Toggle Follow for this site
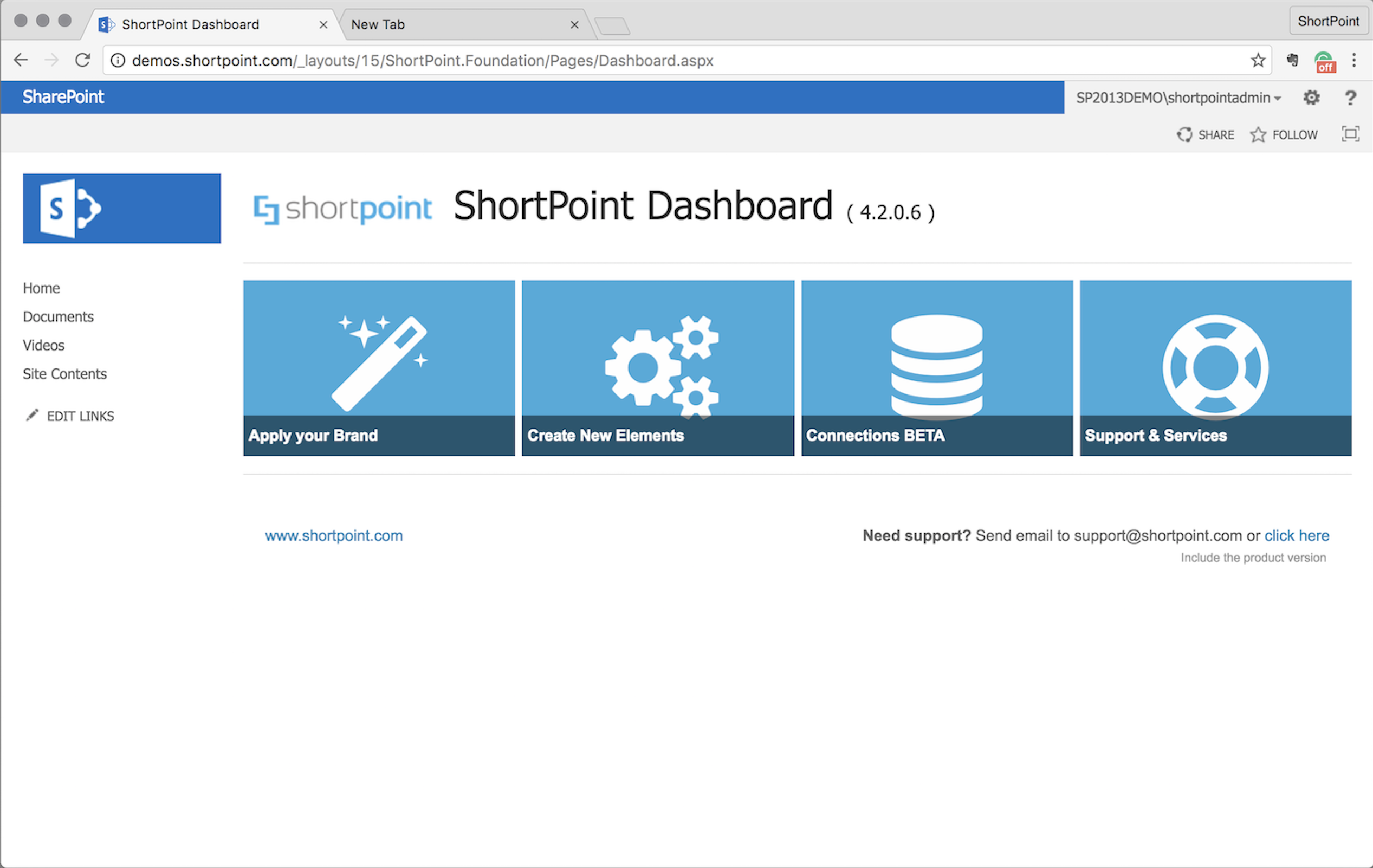1373x868 pixels. (x=1284, y=134)
